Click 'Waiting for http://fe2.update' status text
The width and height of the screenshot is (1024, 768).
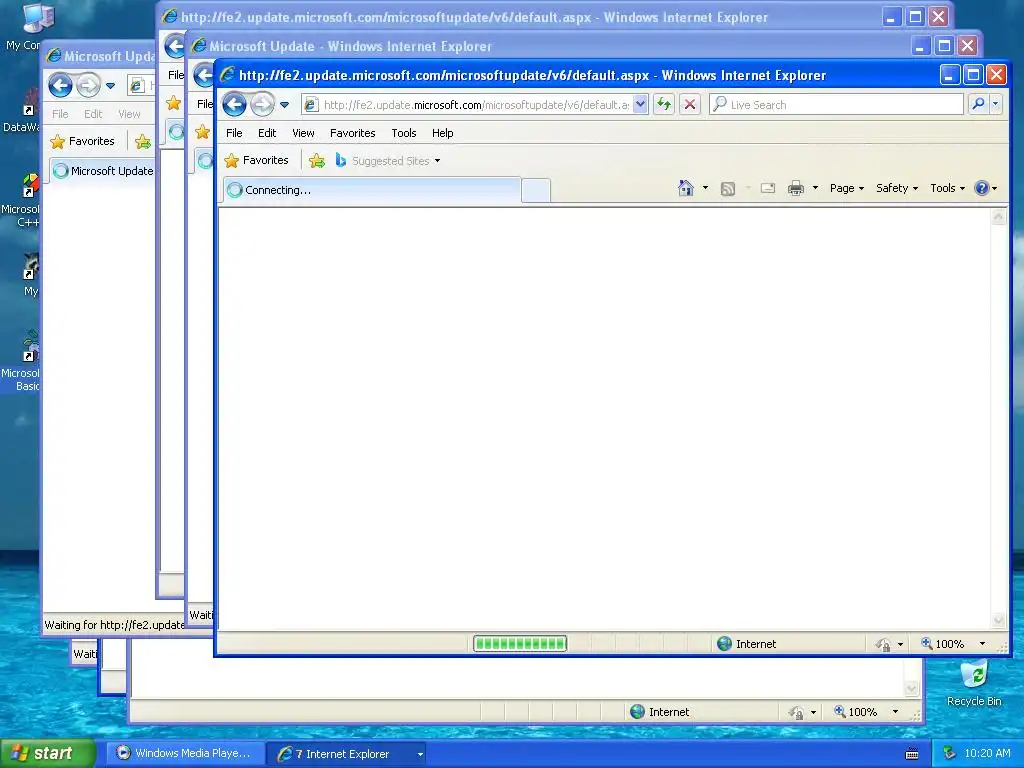[114, 625]
